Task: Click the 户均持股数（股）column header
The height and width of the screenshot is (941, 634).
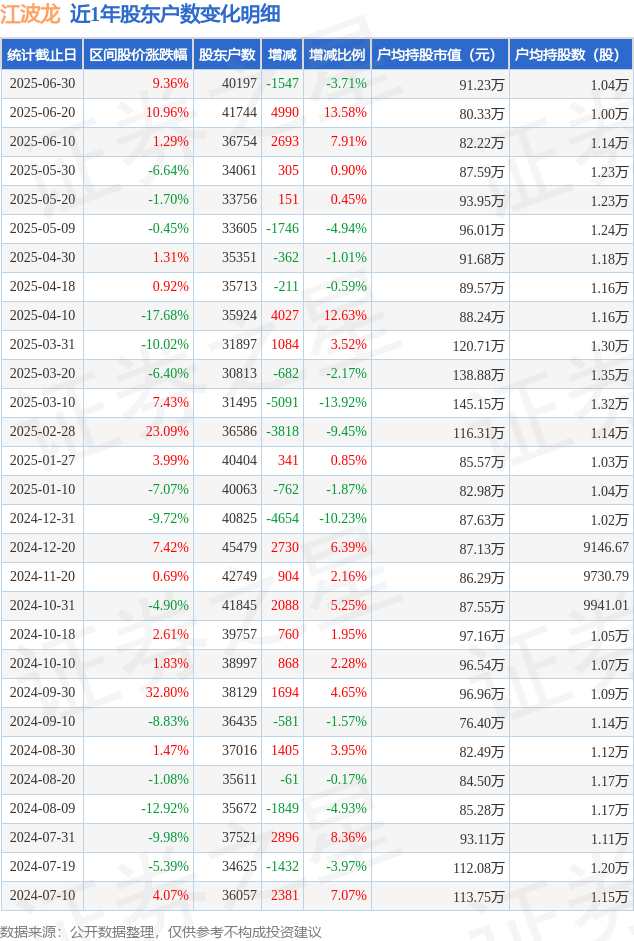Action: [x=570, y=55]
